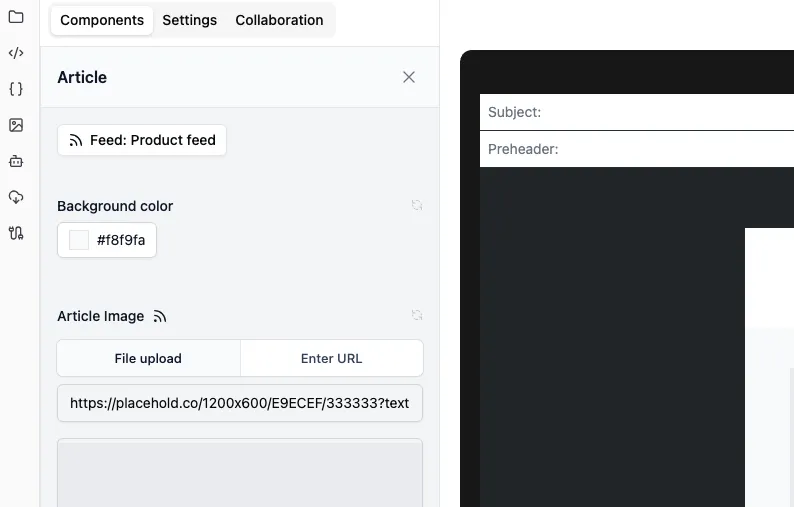Close the Article panel
This screenshot has height=507, width=794.
click(x=409, y=77)
